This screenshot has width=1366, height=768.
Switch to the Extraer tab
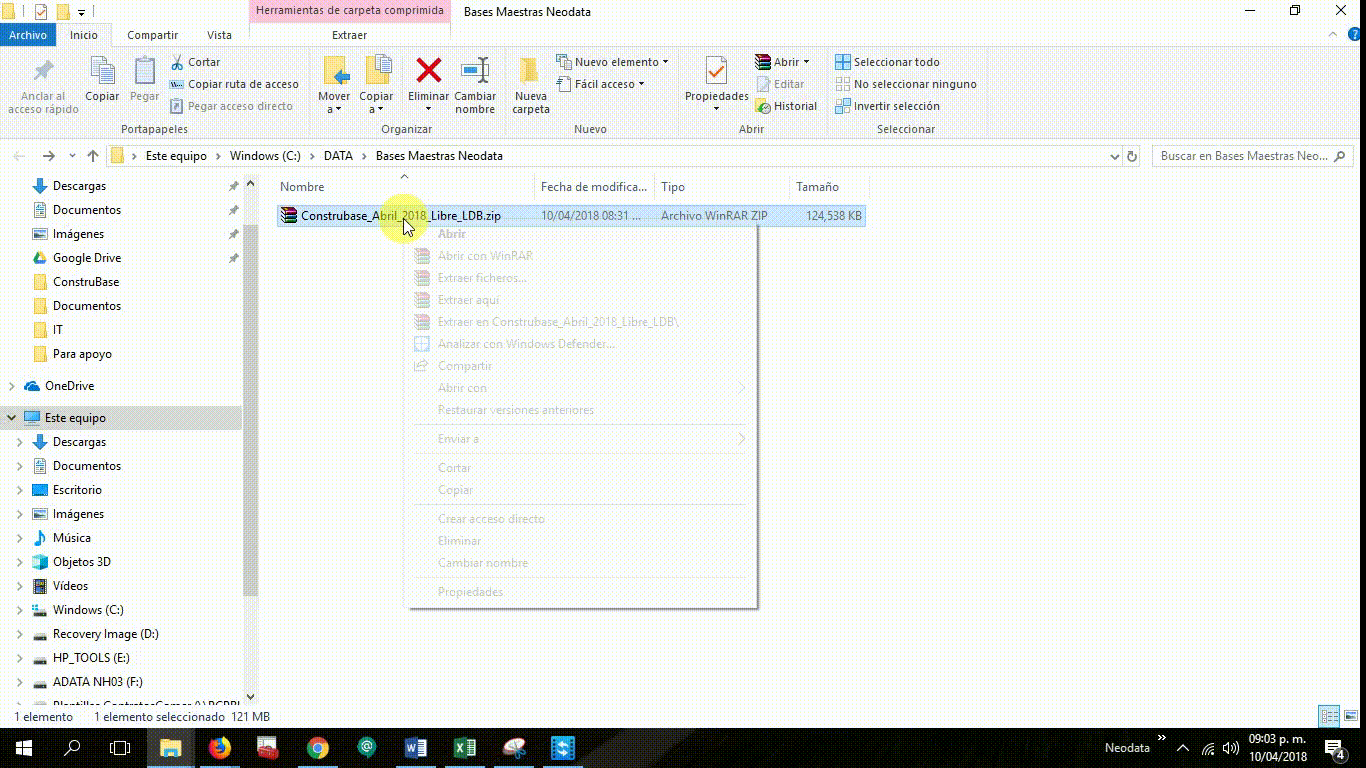click(349, 35)
